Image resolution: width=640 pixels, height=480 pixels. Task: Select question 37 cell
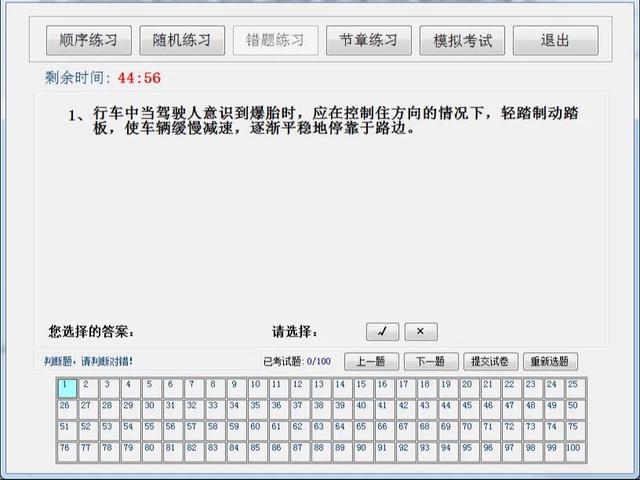(x=300, y=409)
